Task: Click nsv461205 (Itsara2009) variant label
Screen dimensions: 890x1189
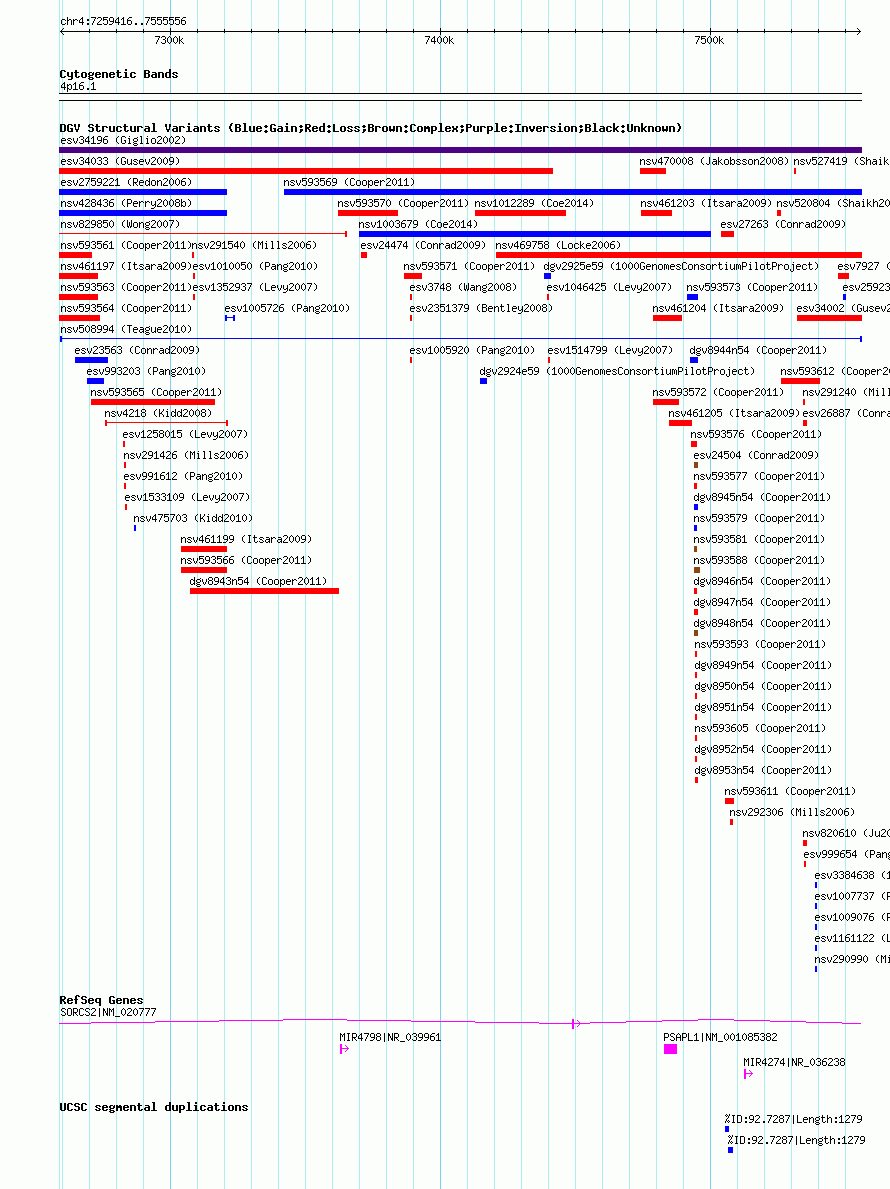Action: coord(734,413)
